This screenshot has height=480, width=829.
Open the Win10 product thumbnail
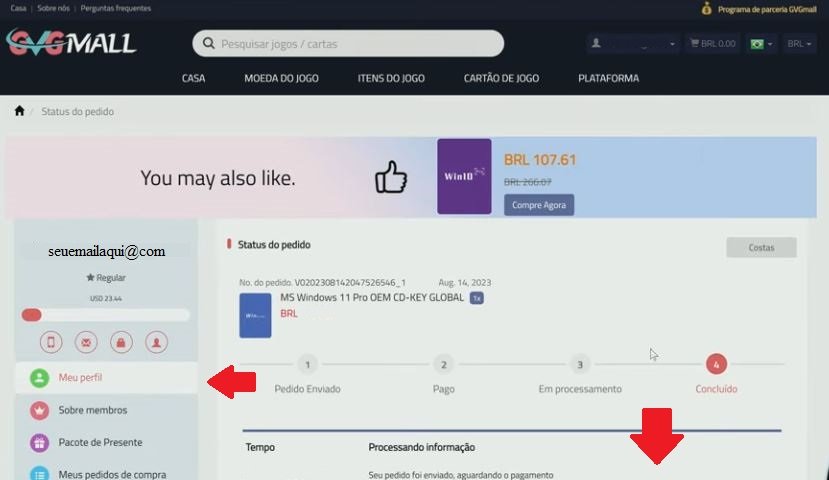[x=464, y=176]
